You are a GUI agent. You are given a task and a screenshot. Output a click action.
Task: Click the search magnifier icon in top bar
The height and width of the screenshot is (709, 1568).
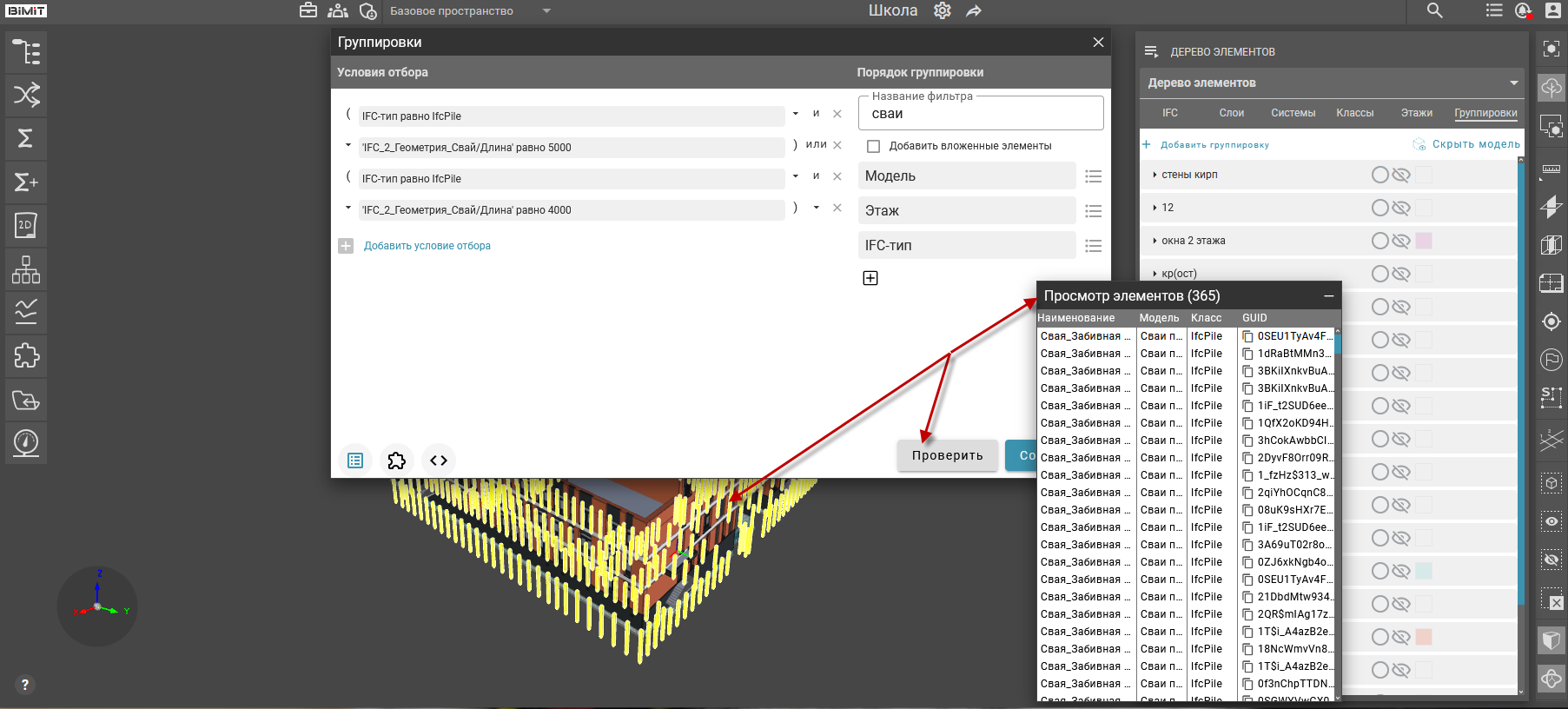1434,10
